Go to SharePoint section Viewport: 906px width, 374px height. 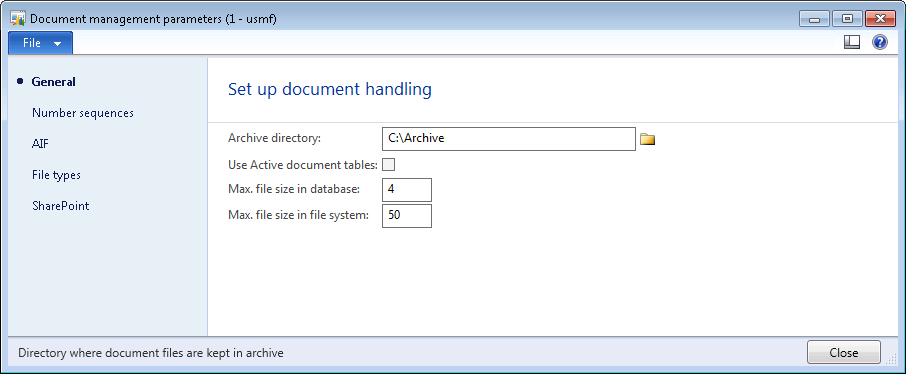(x=61, y=206)
